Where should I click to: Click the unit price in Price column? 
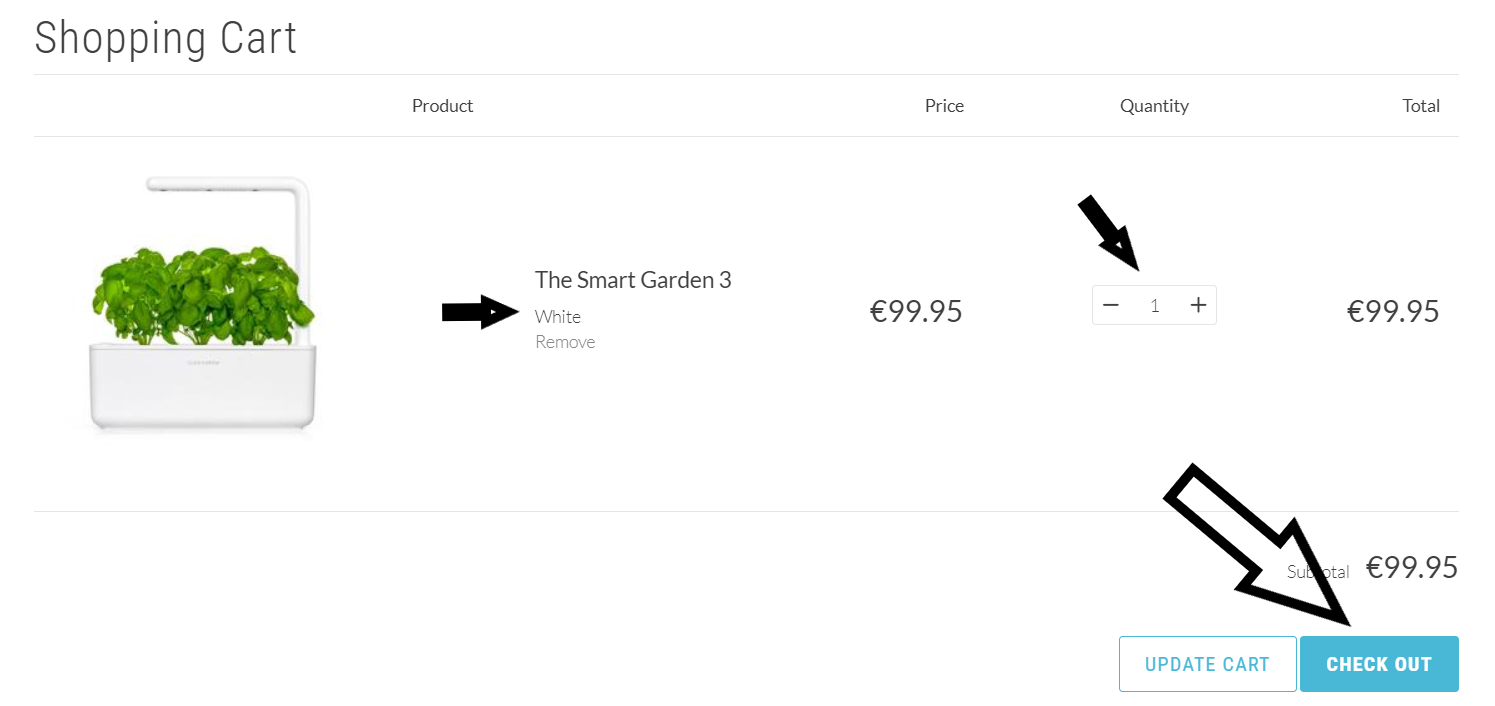pyautogui.click(x=916, y=311)
